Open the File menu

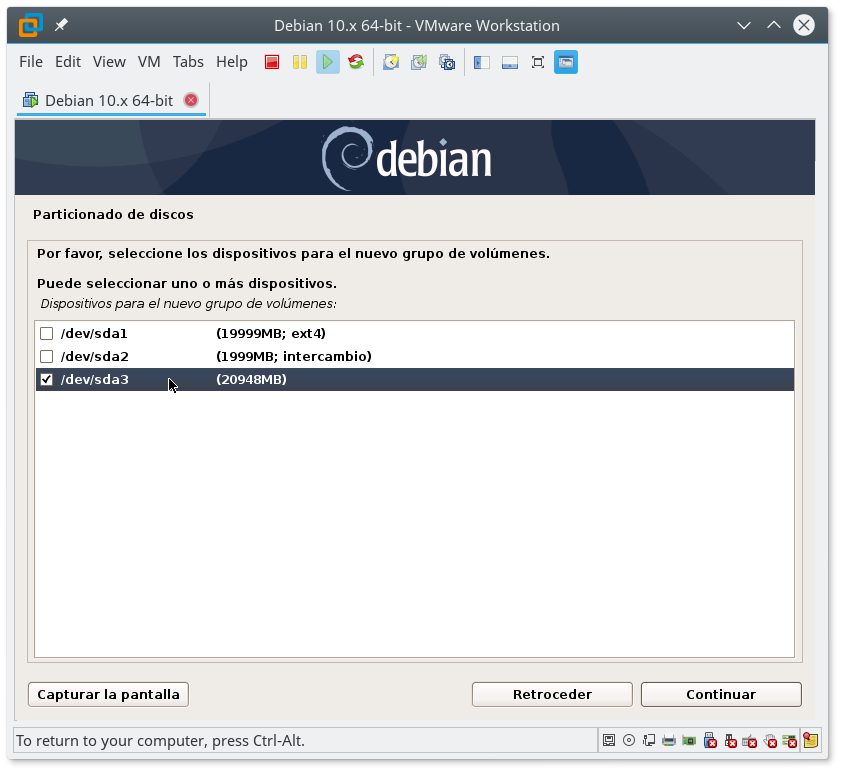point(31,62)
